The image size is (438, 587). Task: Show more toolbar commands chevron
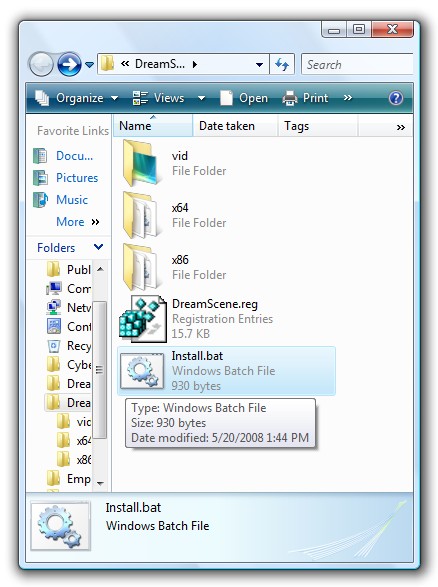click(x=348, y=98)
